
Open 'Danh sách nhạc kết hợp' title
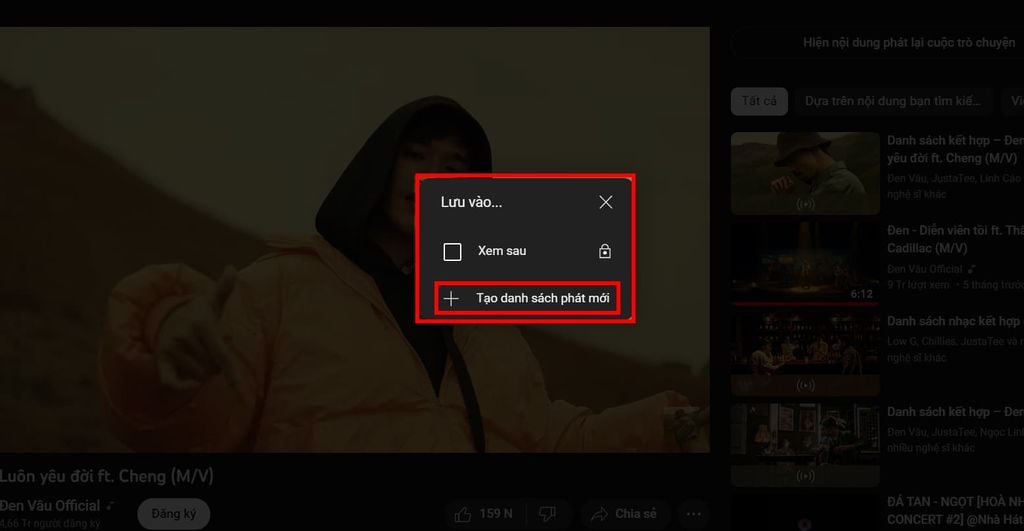(955, 321)
